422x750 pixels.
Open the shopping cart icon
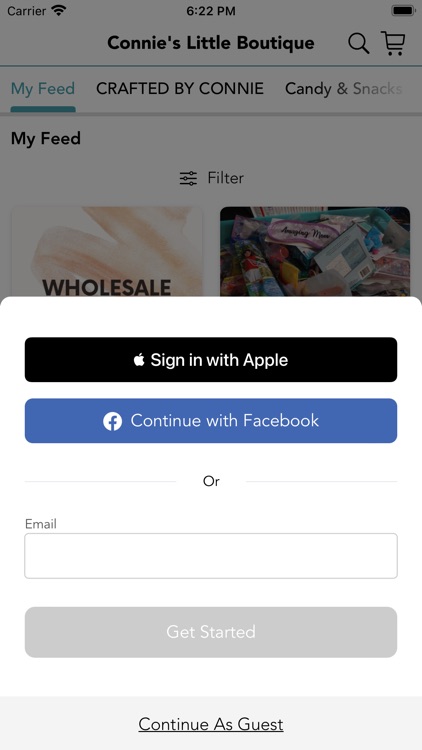(393, 43)
